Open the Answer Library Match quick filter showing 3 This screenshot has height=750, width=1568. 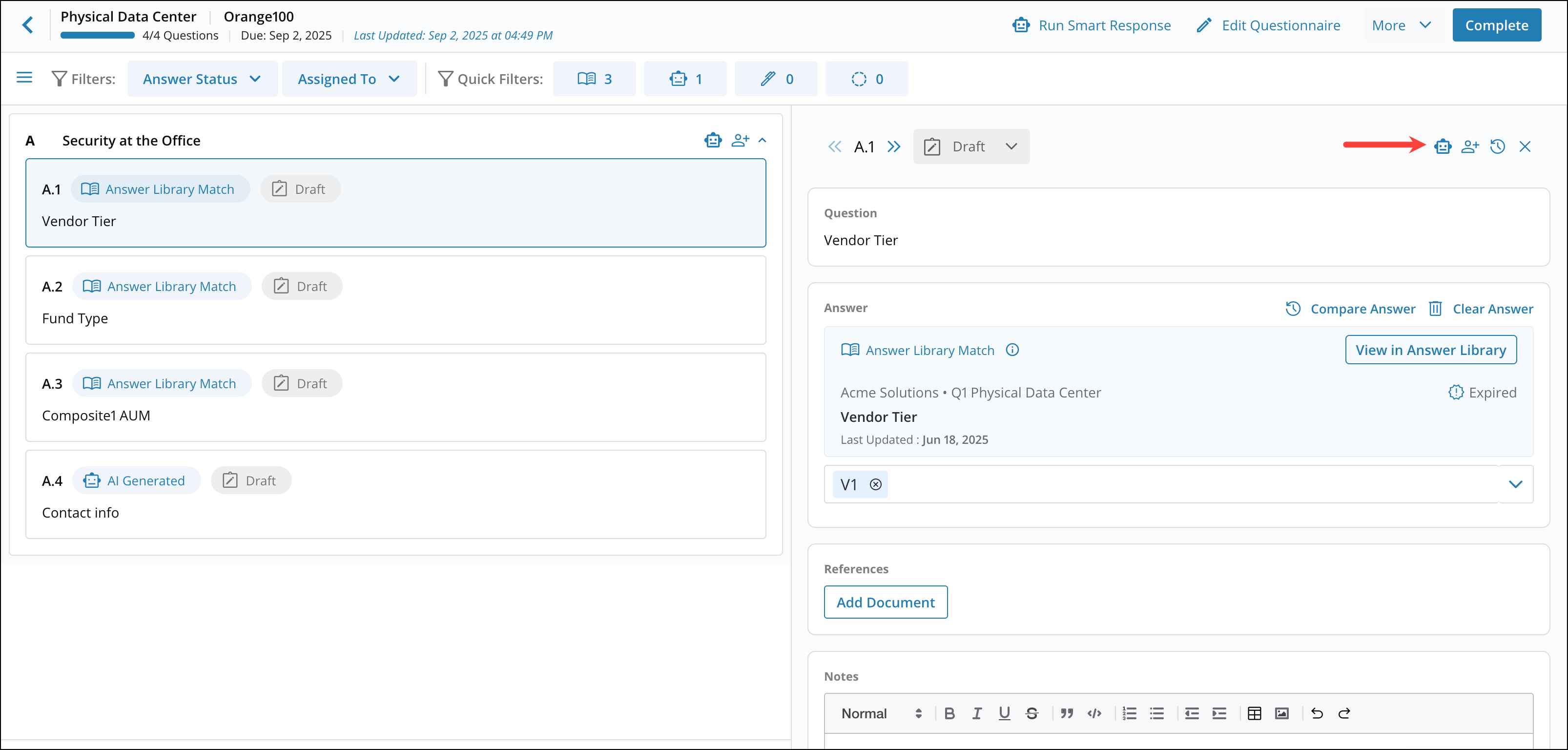595,78
